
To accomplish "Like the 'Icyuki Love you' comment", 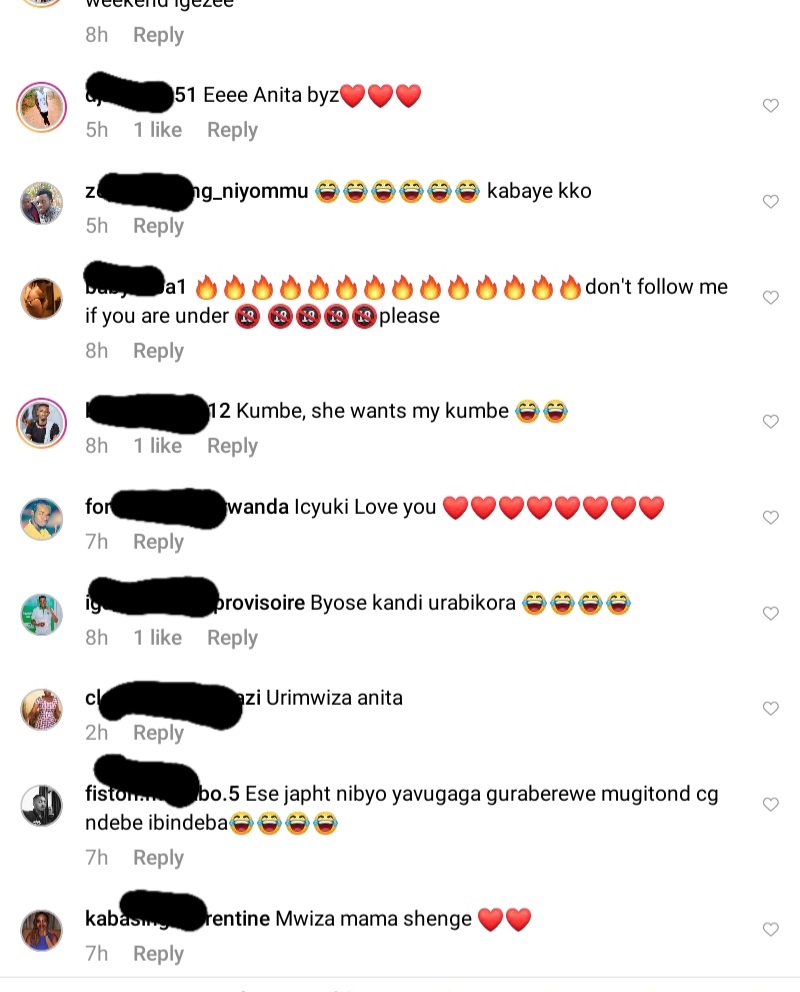I will click(770, 518).
